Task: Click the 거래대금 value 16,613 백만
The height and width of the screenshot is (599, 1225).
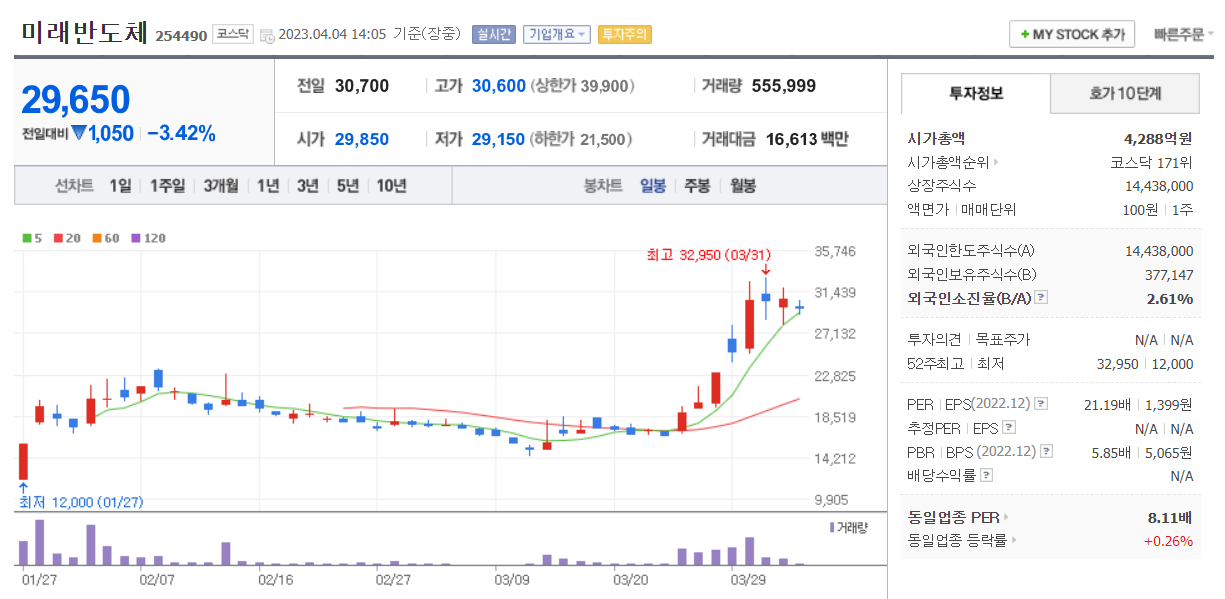Action: pos(806,139)
